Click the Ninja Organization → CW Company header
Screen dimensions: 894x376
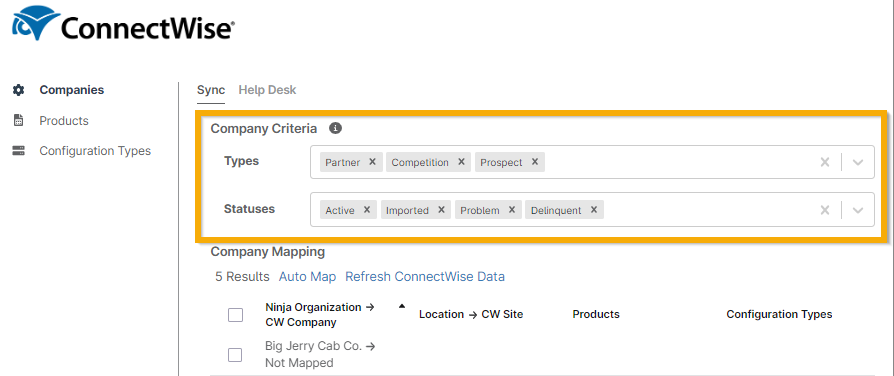click(x=320, y=314)
